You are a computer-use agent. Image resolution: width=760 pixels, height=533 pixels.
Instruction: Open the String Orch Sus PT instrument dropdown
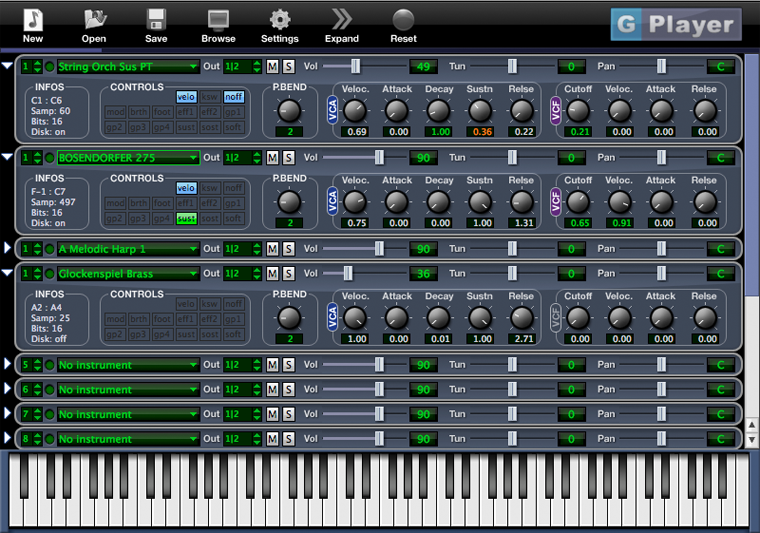pos(128,67)
